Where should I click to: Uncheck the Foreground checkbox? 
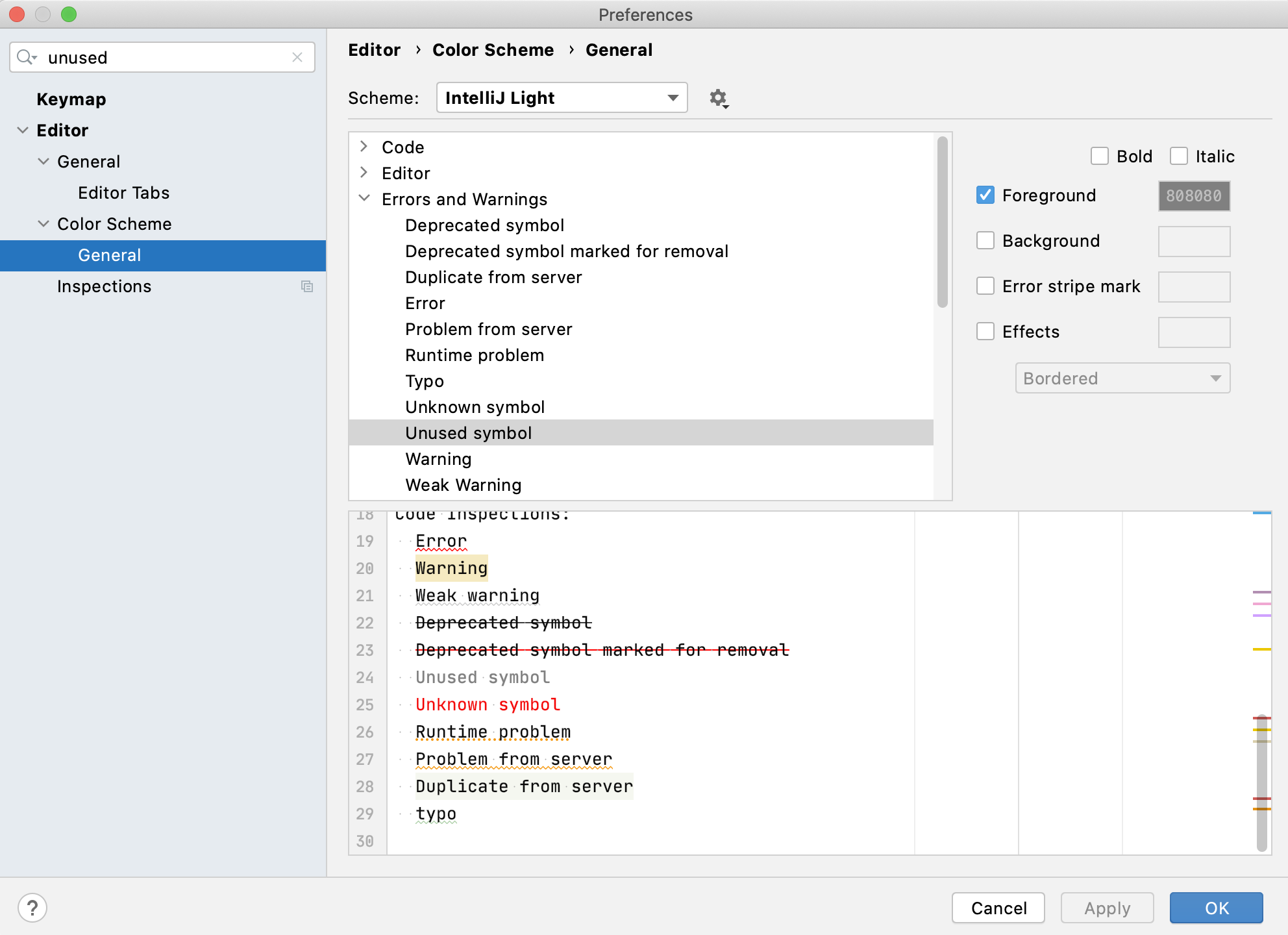click(985, 195)
